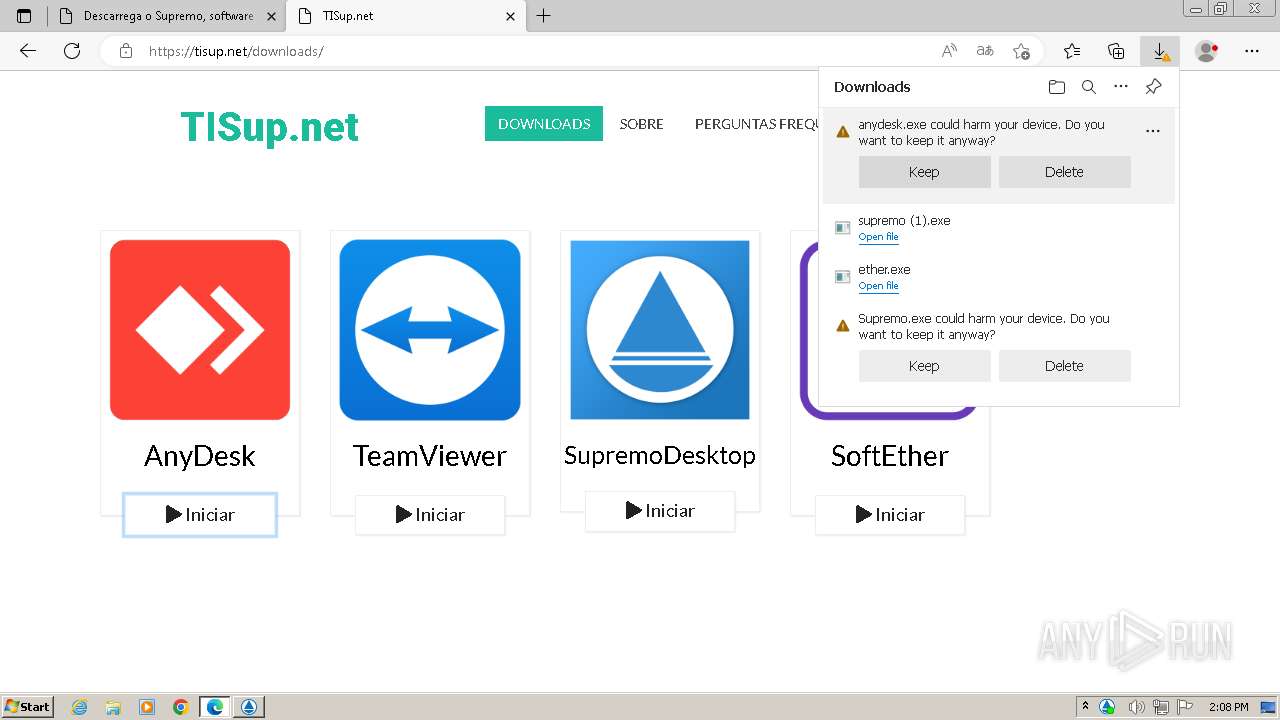Viewport: 1280px width, 720px height.
Task: View site info via lock icon
Action: (126, 51)
